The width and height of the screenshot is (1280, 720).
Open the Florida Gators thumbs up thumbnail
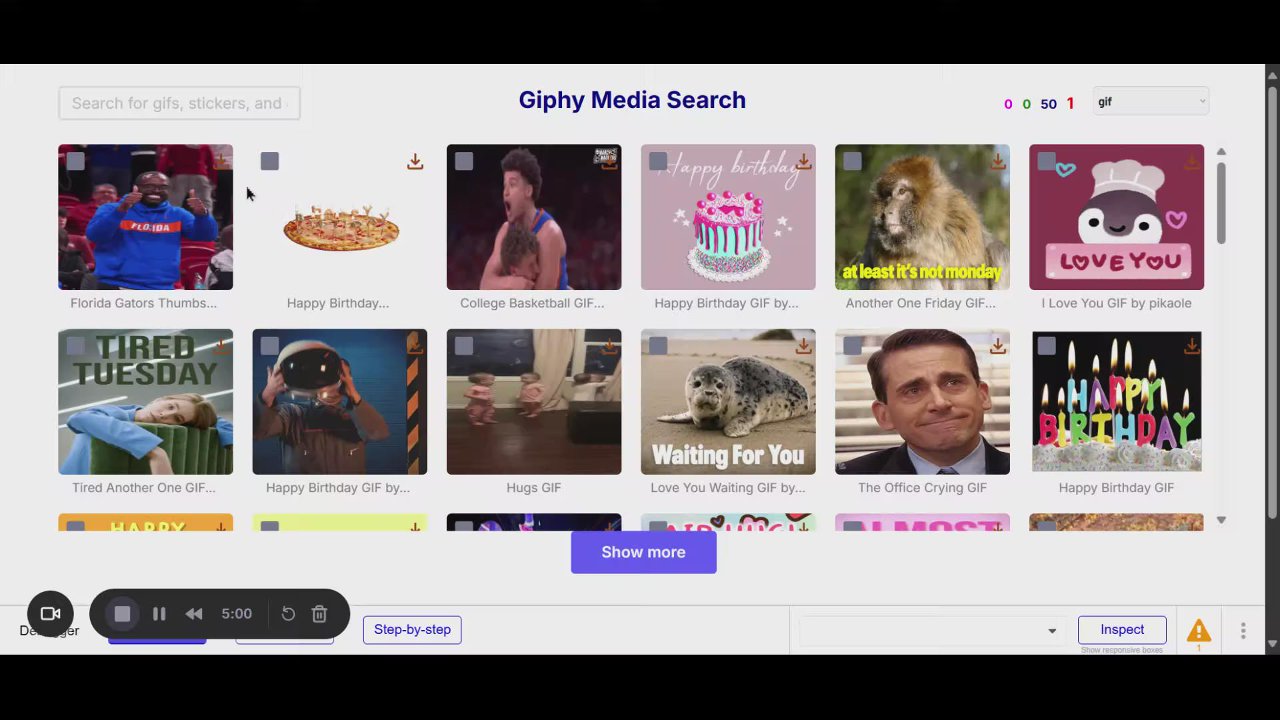tap(145, 217)
